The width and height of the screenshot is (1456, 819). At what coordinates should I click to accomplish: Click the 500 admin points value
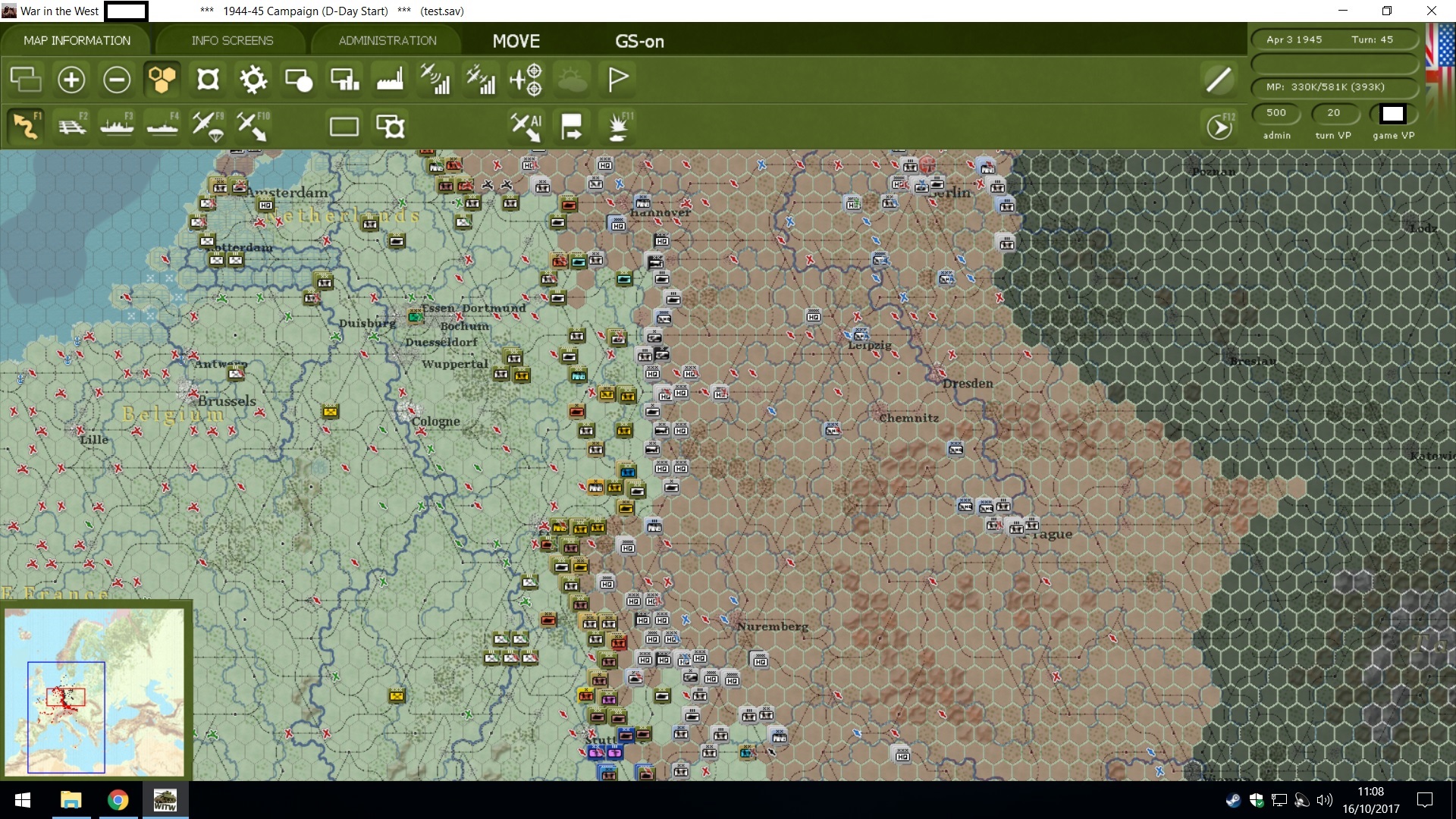1276,113
